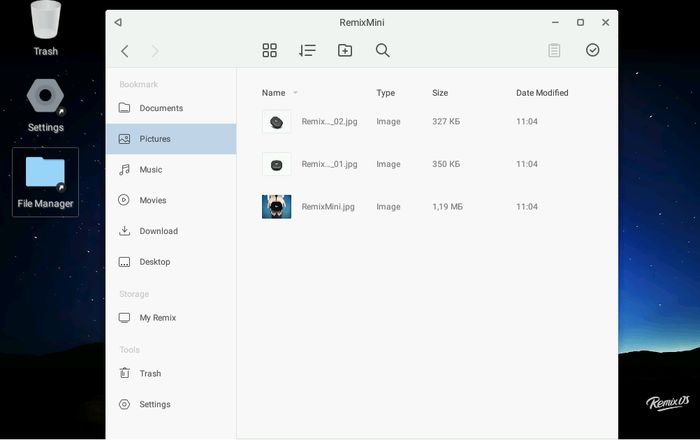Open the file search
This screenshot has width=700, height=440.
[382, 50]
